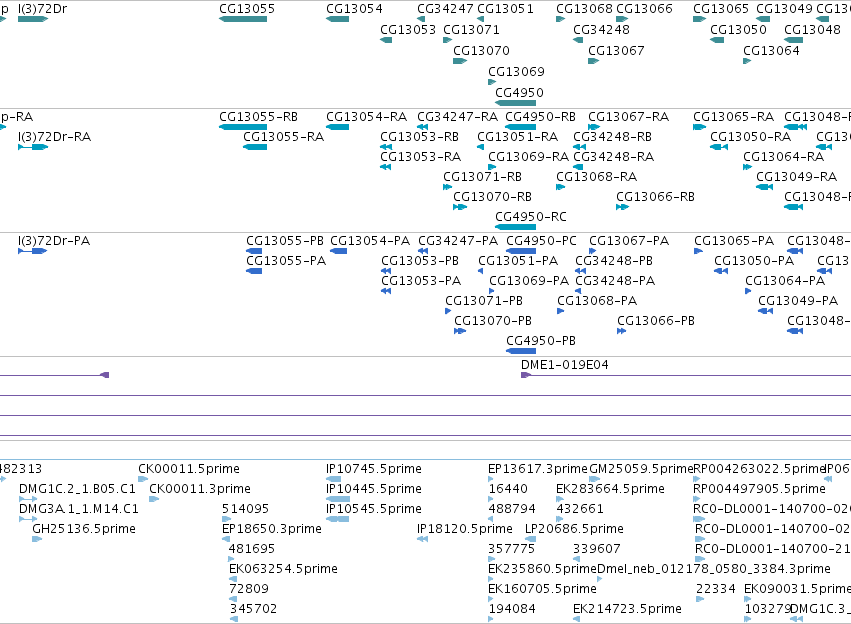
Task: Click transcript CG13055-RA
Action: pyautogui.click(x=255, y=147)
